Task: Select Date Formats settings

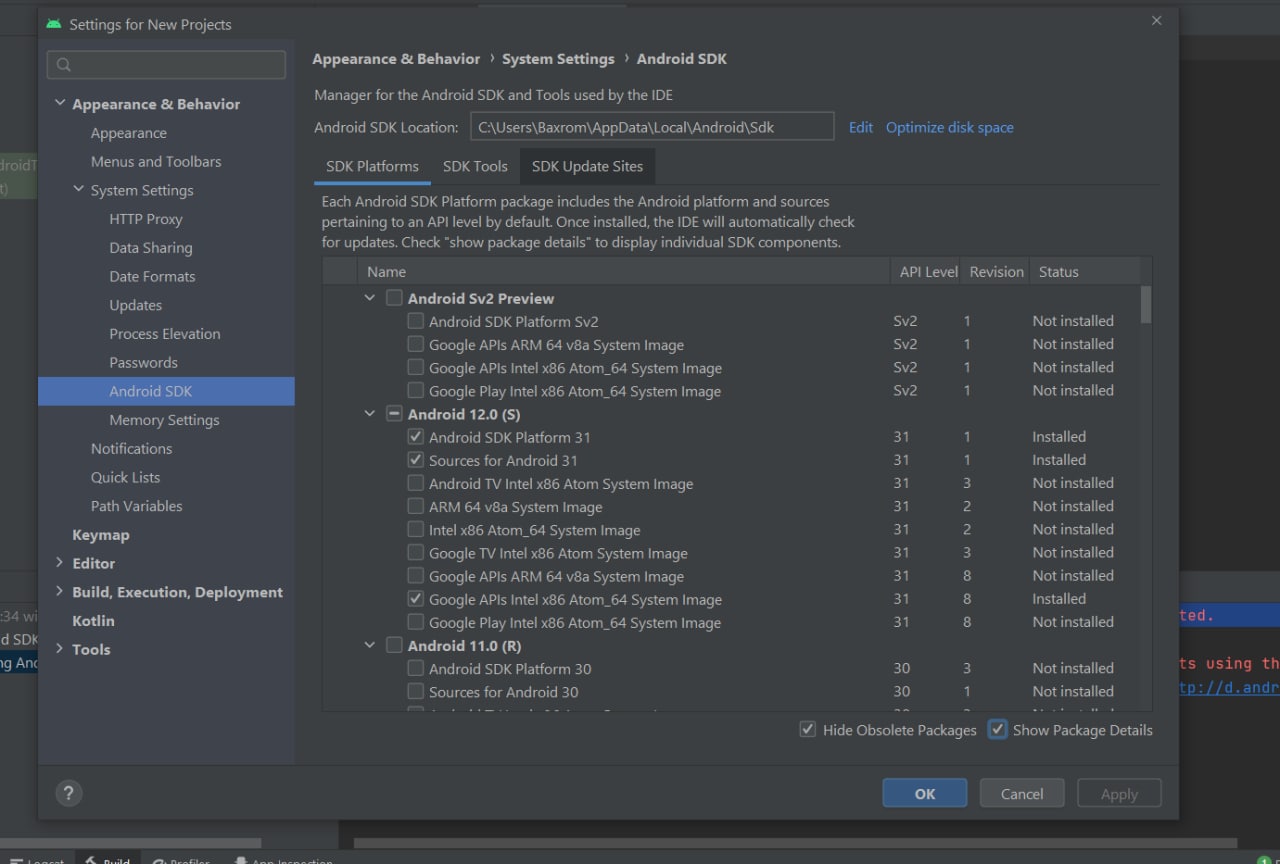Action: (152, 276)
